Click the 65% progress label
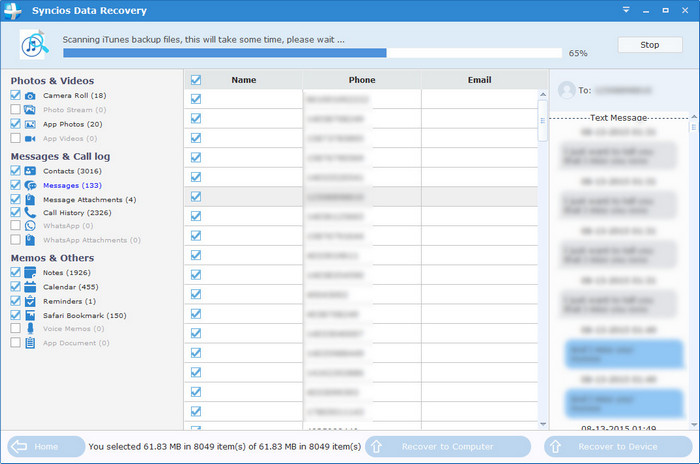Screen dimensions: 700x464 pyautogui.click(x=578, y=53)
